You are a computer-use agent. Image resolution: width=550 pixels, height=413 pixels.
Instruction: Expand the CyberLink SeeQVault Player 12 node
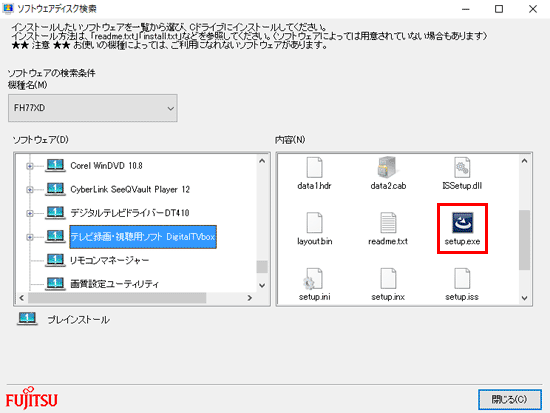point(30,189)
